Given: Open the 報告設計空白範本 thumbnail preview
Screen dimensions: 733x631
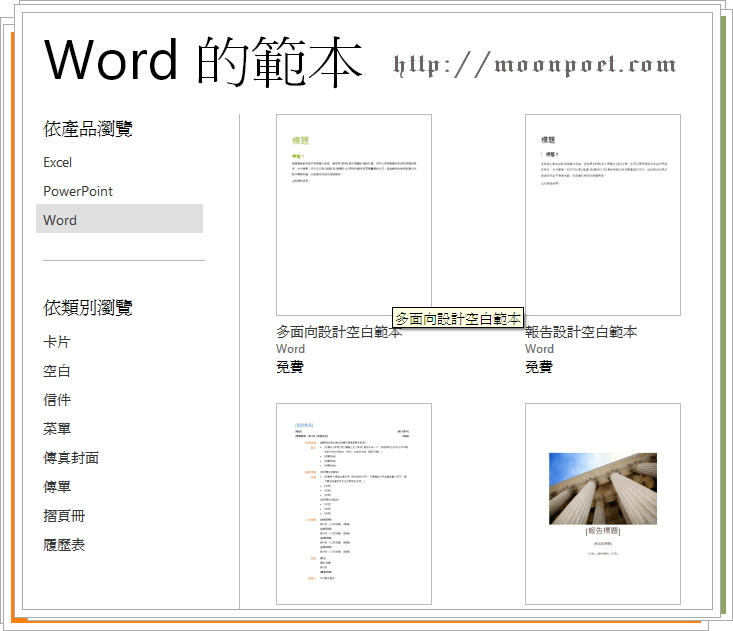Looking at the screenshot, I should (603, 215).
